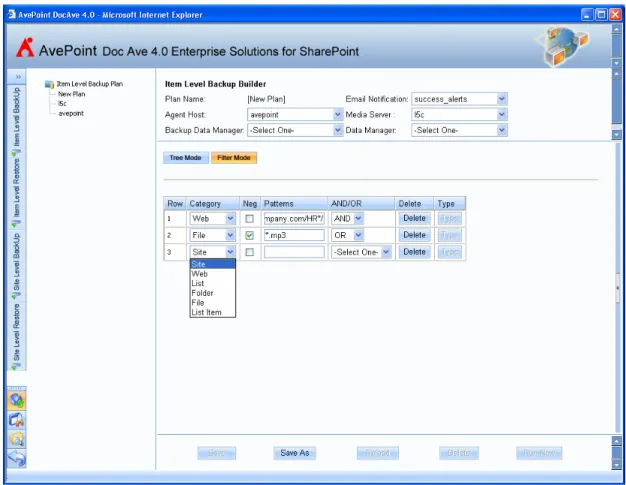
Task: Click the AvePoint red logo icon
Action: pyautogui.click(x=25, y=48)
